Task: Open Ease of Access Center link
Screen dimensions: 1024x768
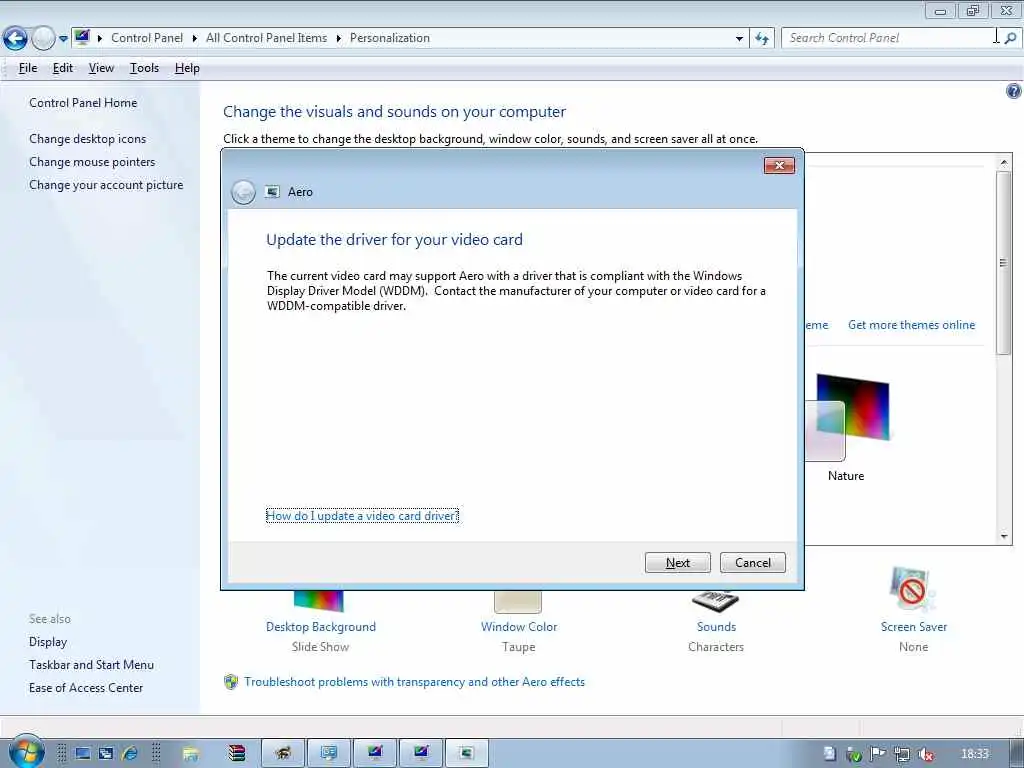Action: click(86, 688)
